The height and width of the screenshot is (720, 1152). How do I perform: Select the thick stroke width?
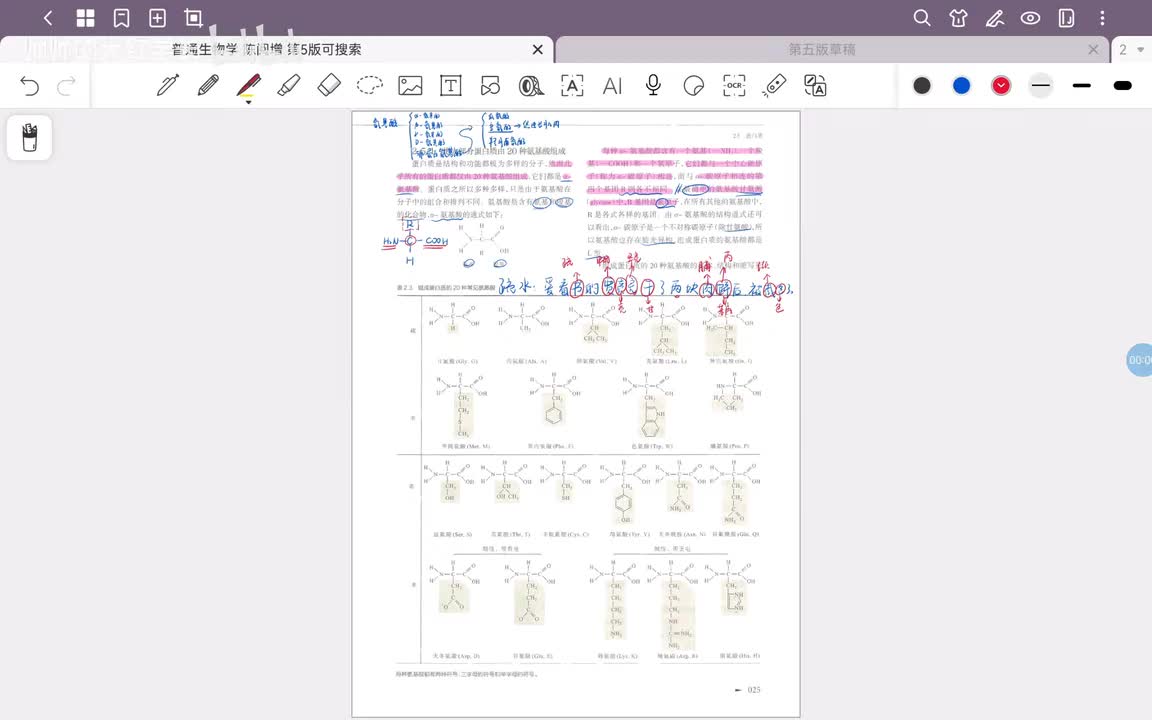click(1123, 86)
